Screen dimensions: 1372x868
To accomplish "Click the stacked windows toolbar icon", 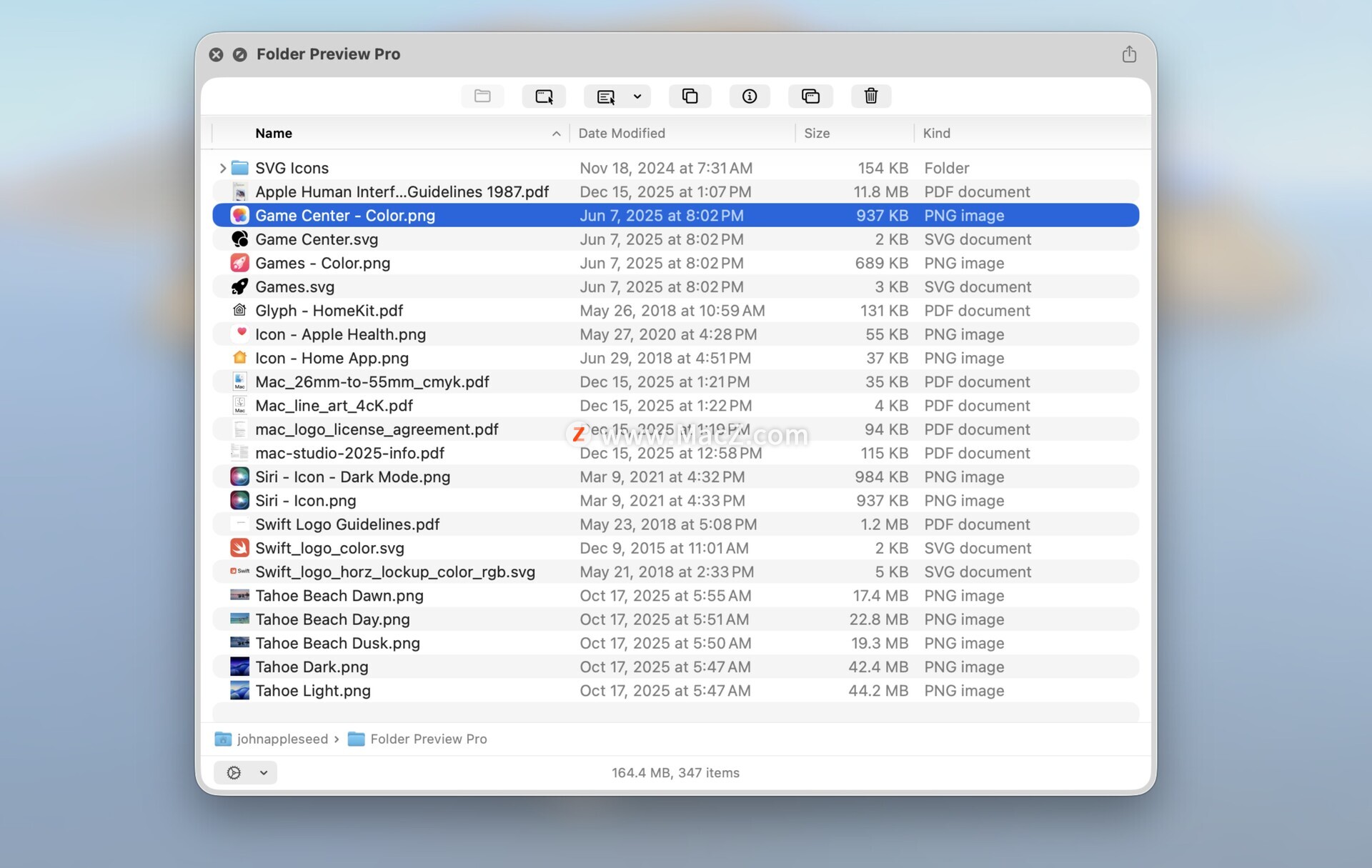I will 810,96.
